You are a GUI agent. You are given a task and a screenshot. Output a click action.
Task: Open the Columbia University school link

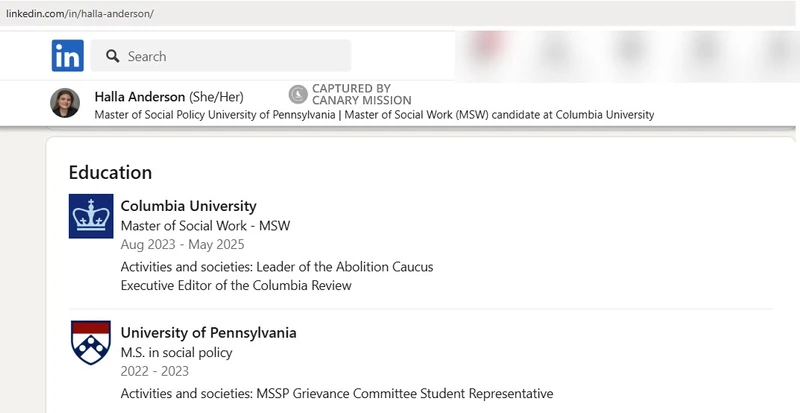coord(188,206)
